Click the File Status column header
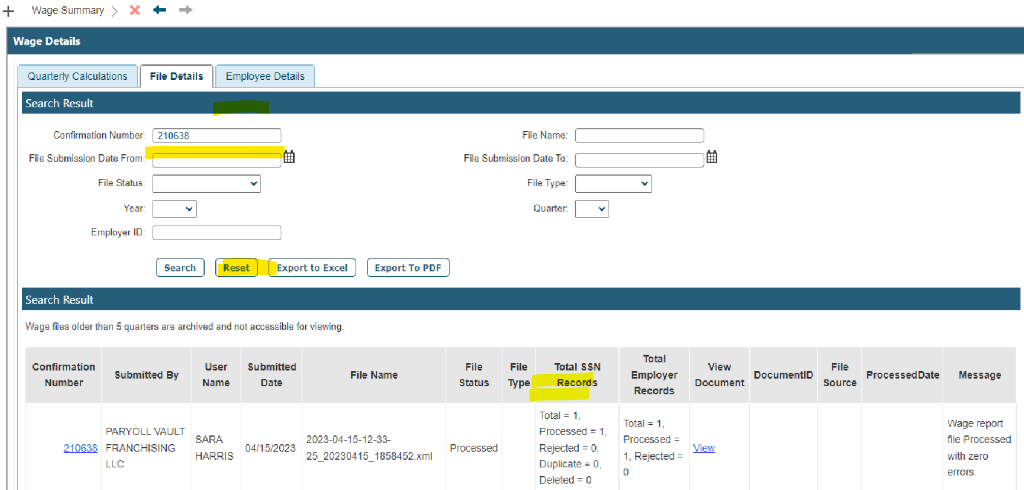 pos(474,375)
